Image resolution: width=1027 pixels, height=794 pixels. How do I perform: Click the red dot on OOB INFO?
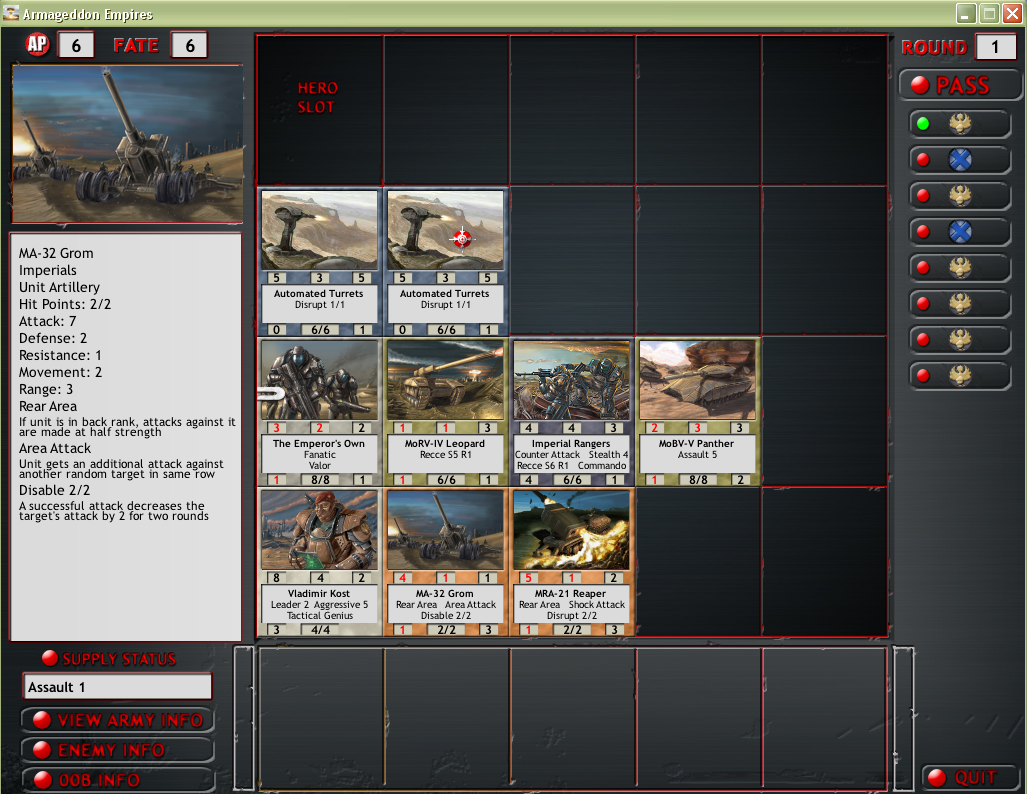(42, 780)
